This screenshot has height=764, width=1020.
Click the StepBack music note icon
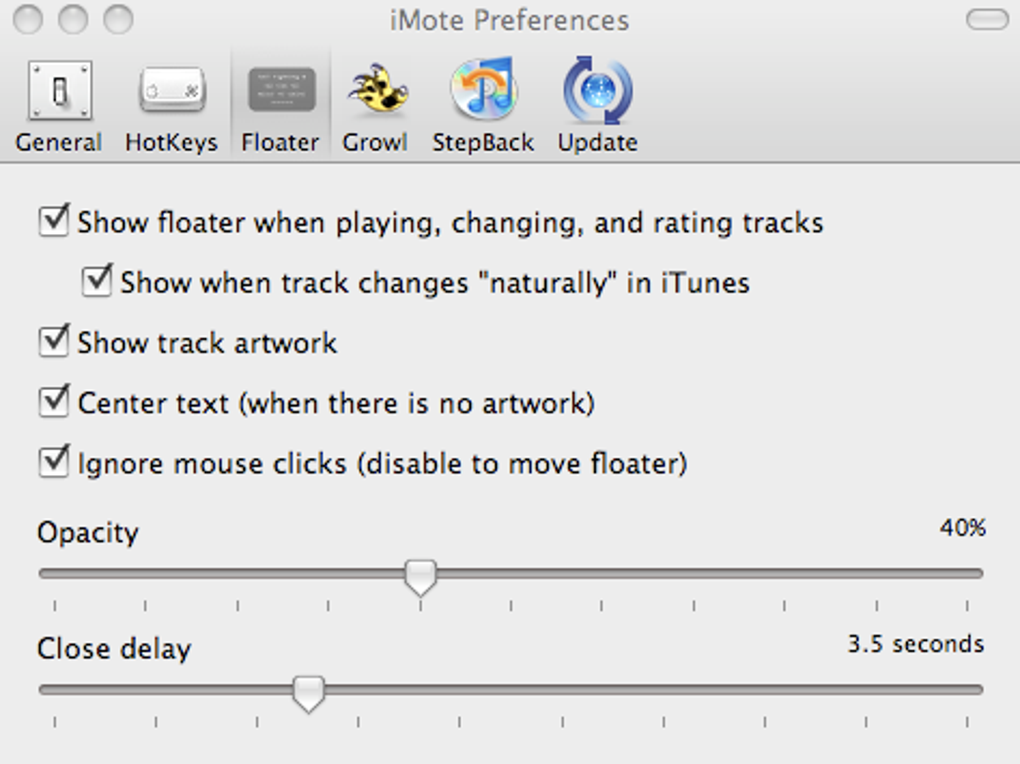[x=483, y=90]
